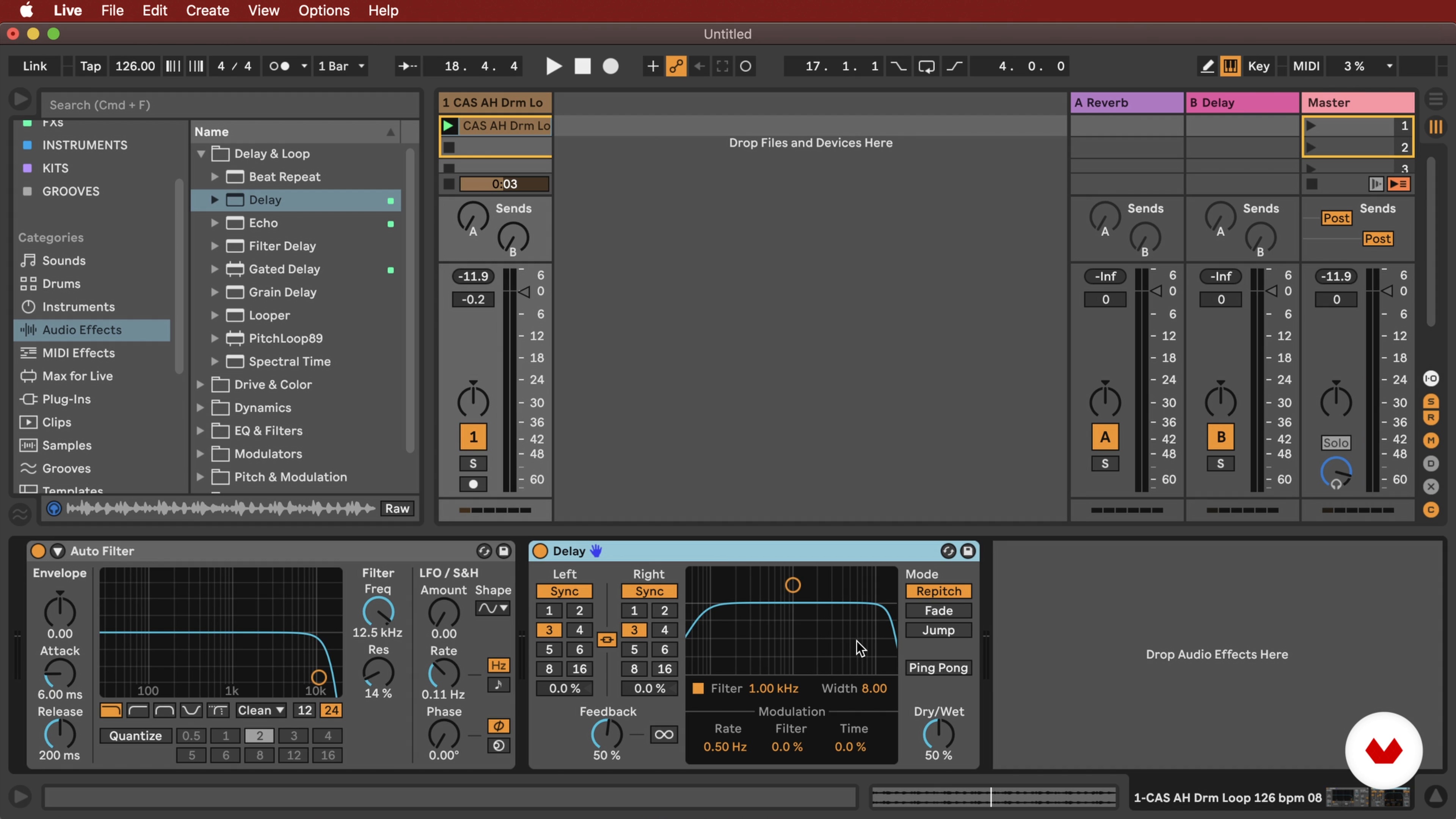1456x819 pixels.
Task: Open the Apple menu
Action: 27,10
